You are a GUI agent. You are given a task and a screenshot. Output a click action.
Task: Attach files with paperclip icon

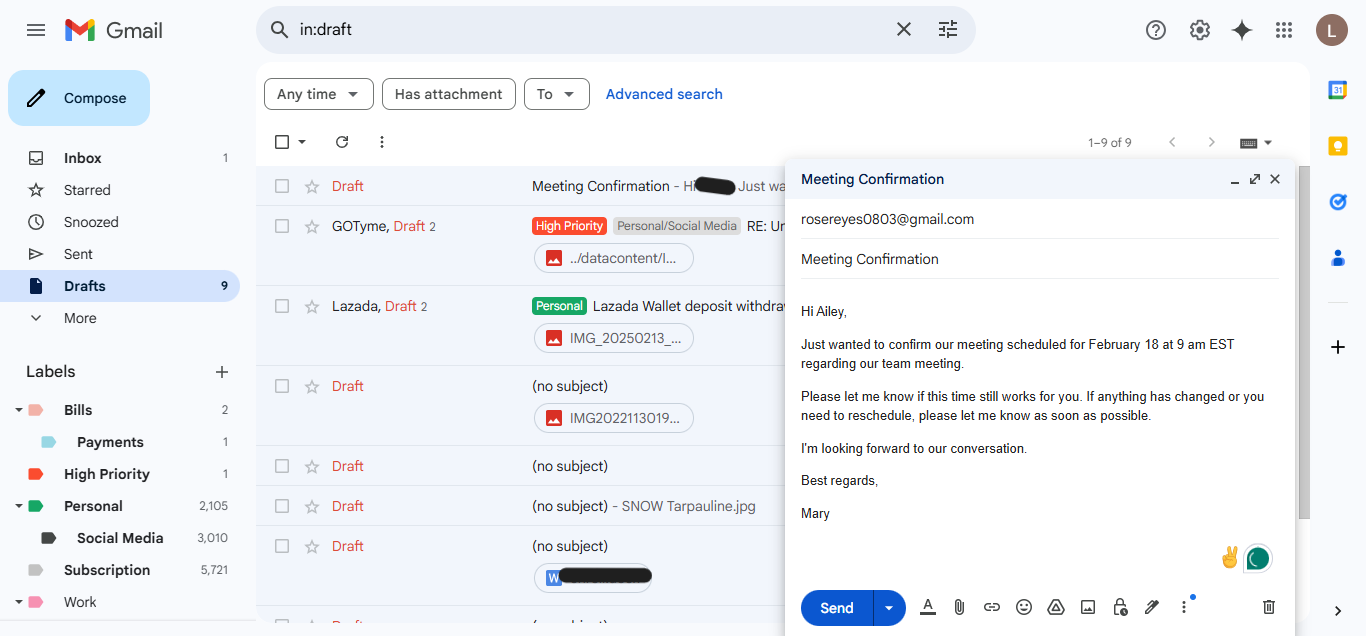coord(959,607)
